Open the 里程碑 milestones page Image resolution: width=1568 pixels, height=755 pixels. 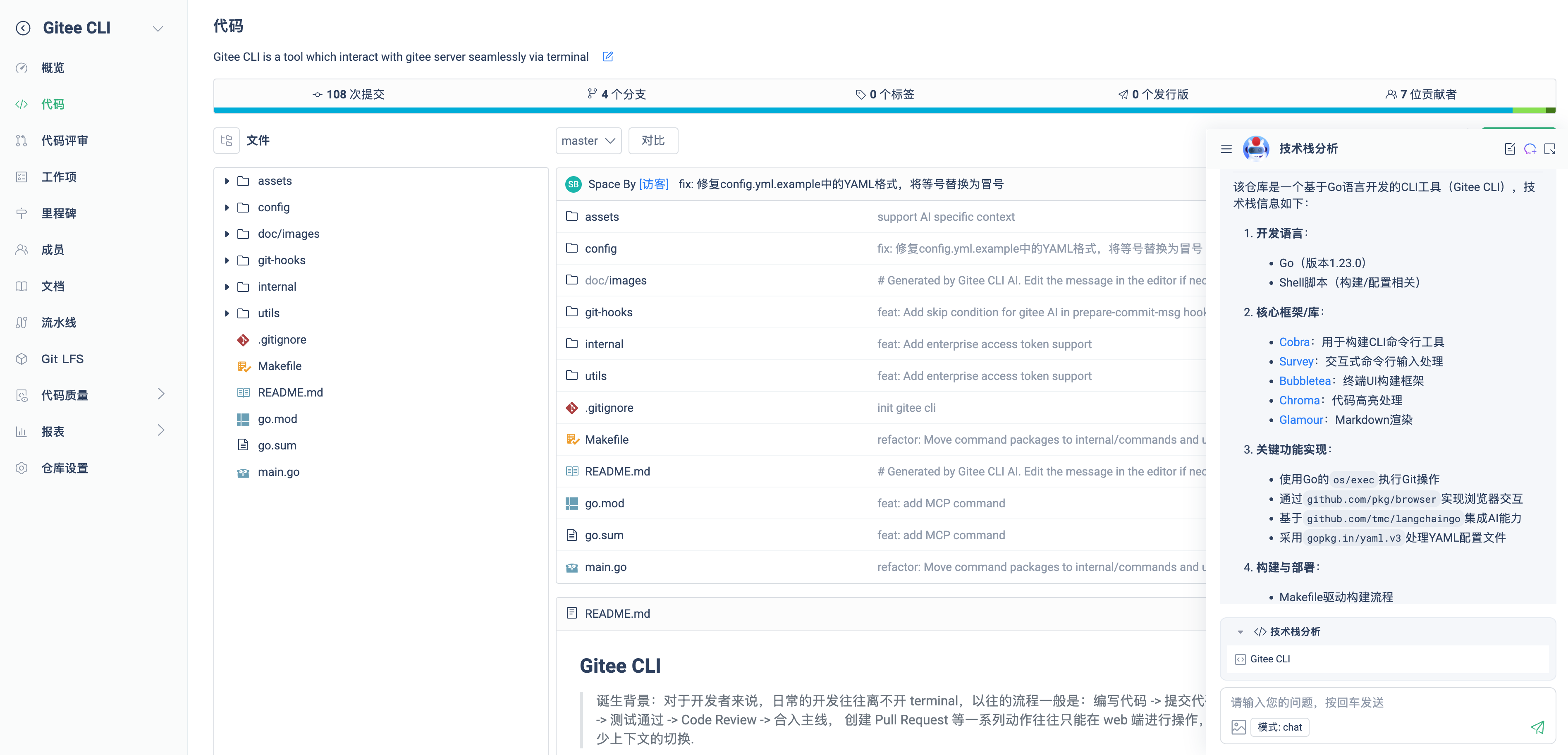pyautogui.click(x=58, y=214)
